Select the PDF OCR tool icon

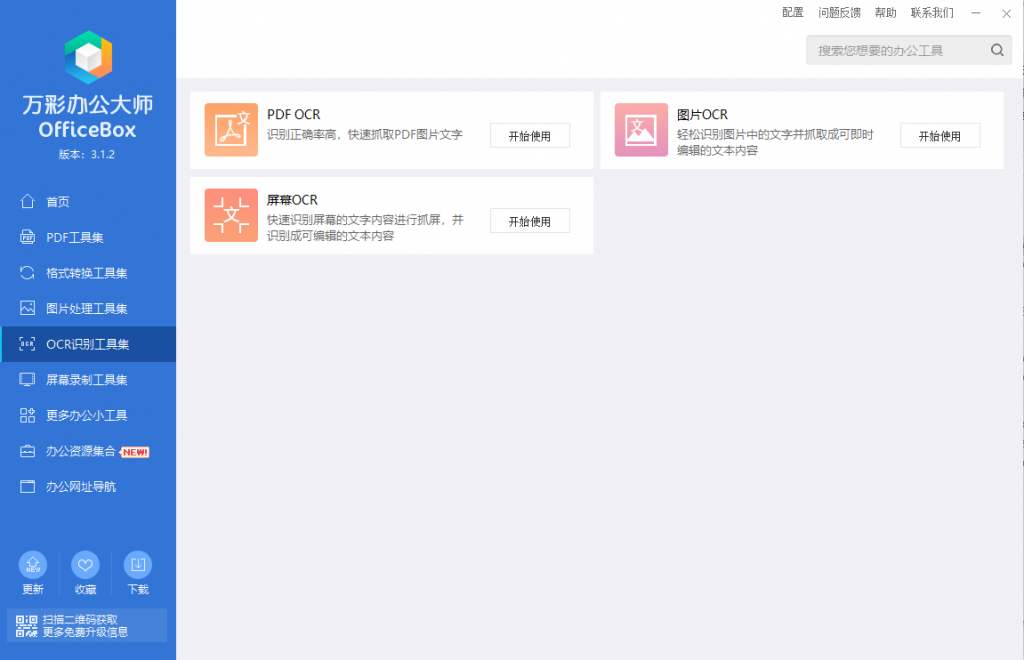[231, 130]
